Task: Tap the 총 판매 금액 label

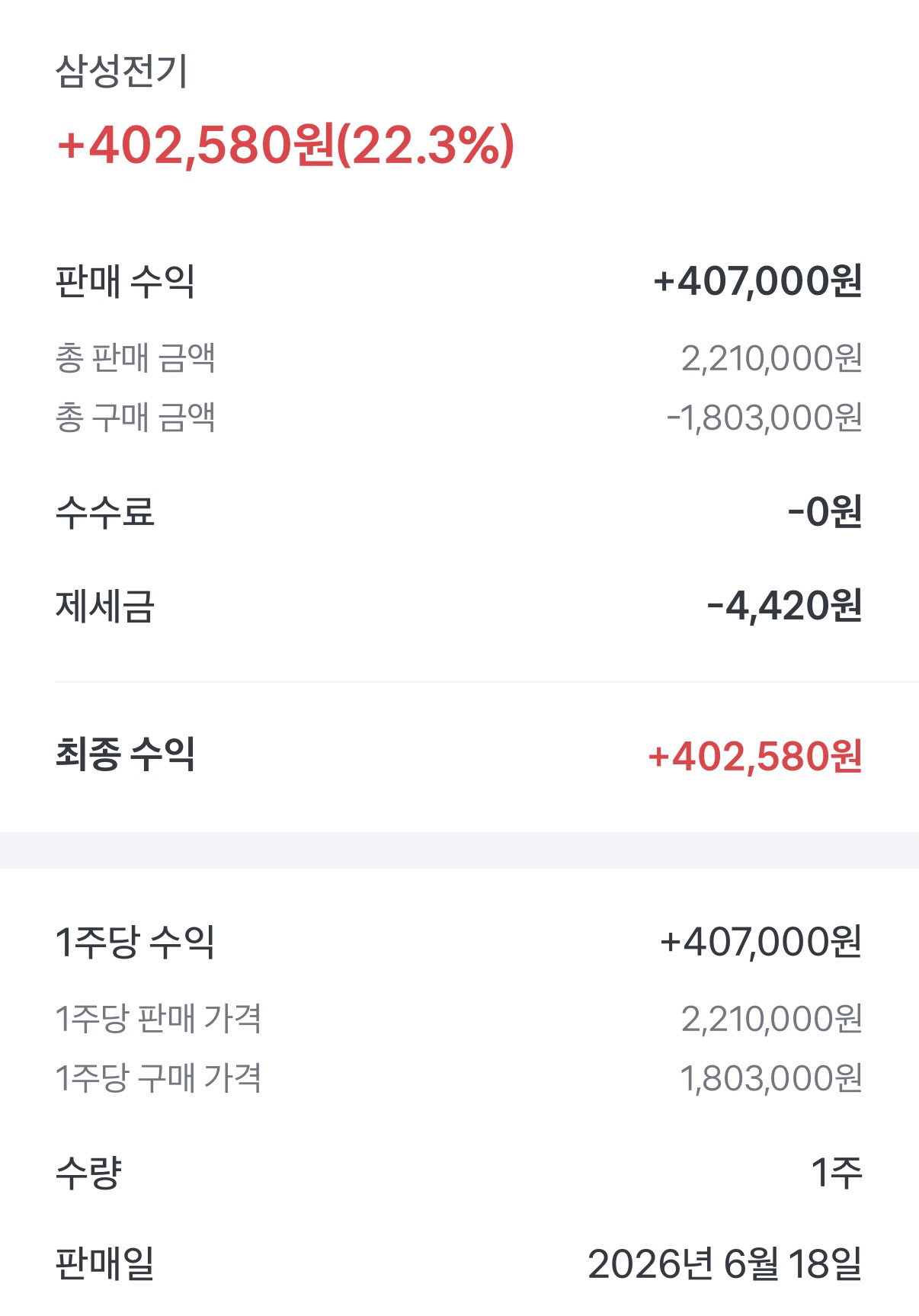Action: tap(135, 357)
